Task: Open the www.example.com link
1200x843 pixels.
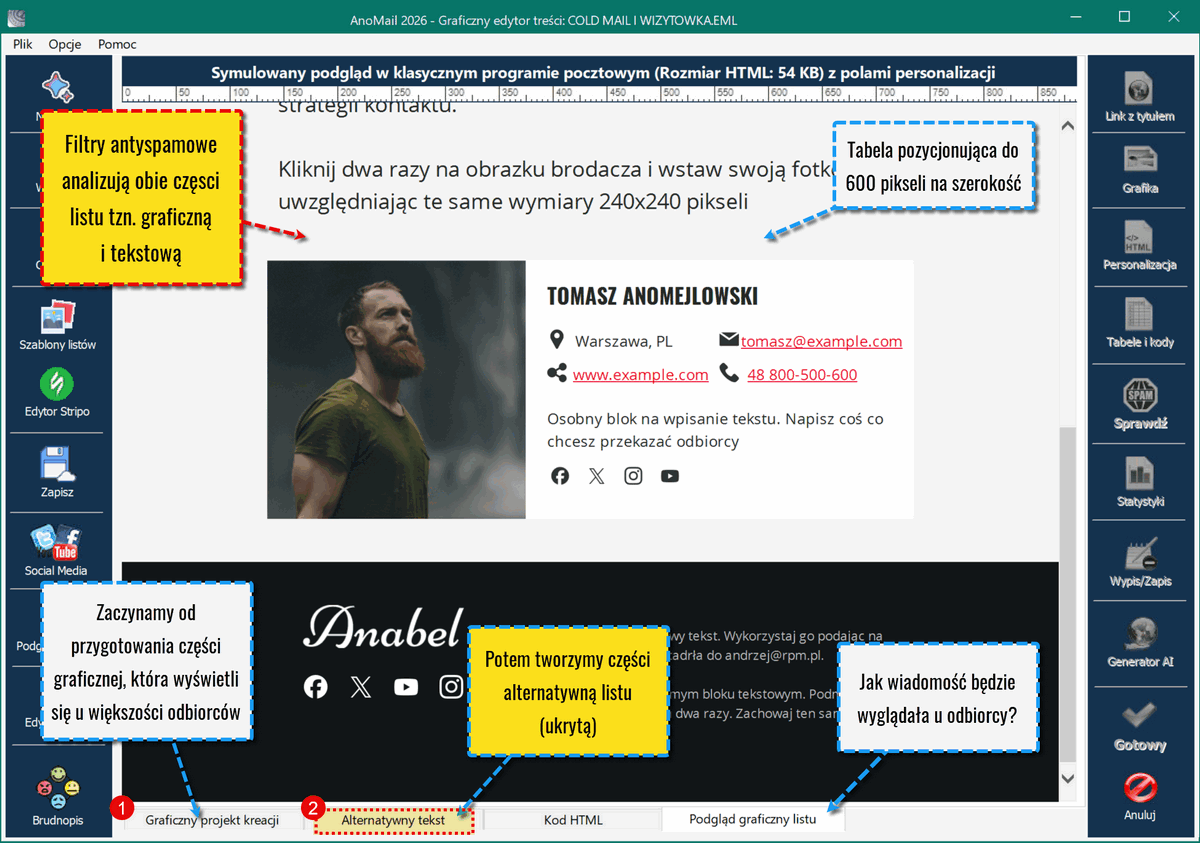Action: [640, 375]
